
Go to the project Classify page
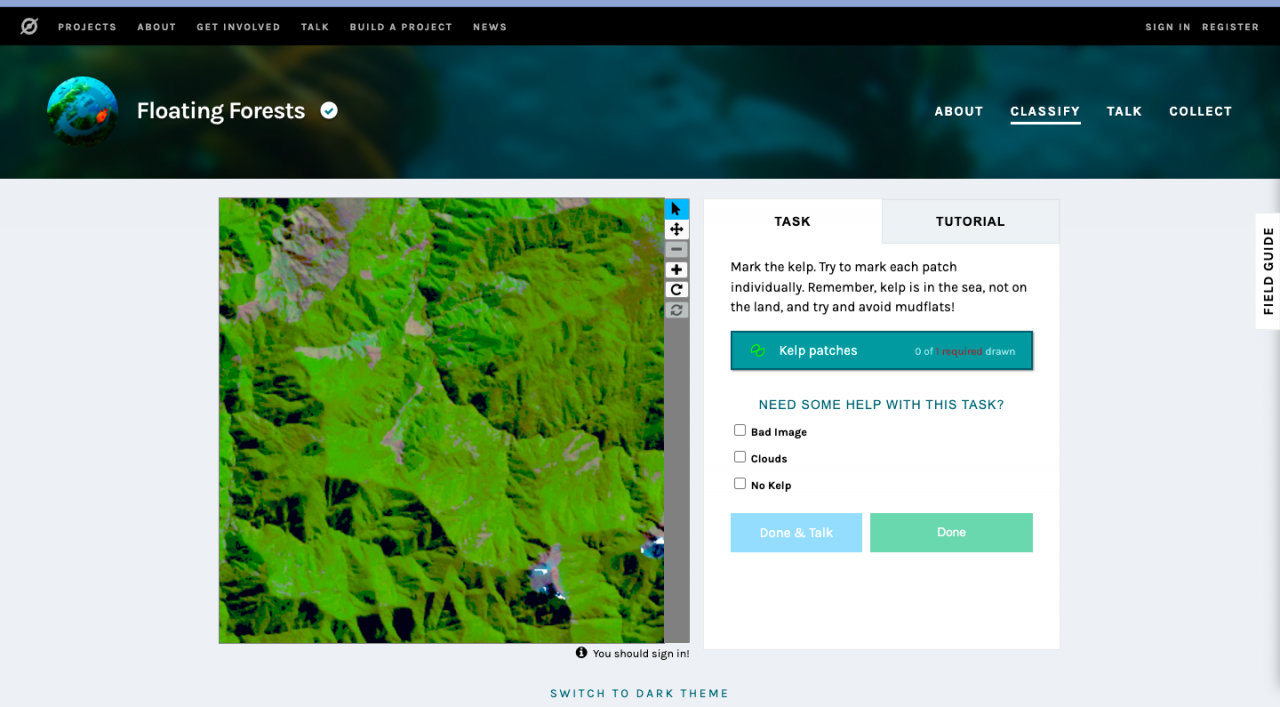pyautogui.click(x=1045, y=111)
